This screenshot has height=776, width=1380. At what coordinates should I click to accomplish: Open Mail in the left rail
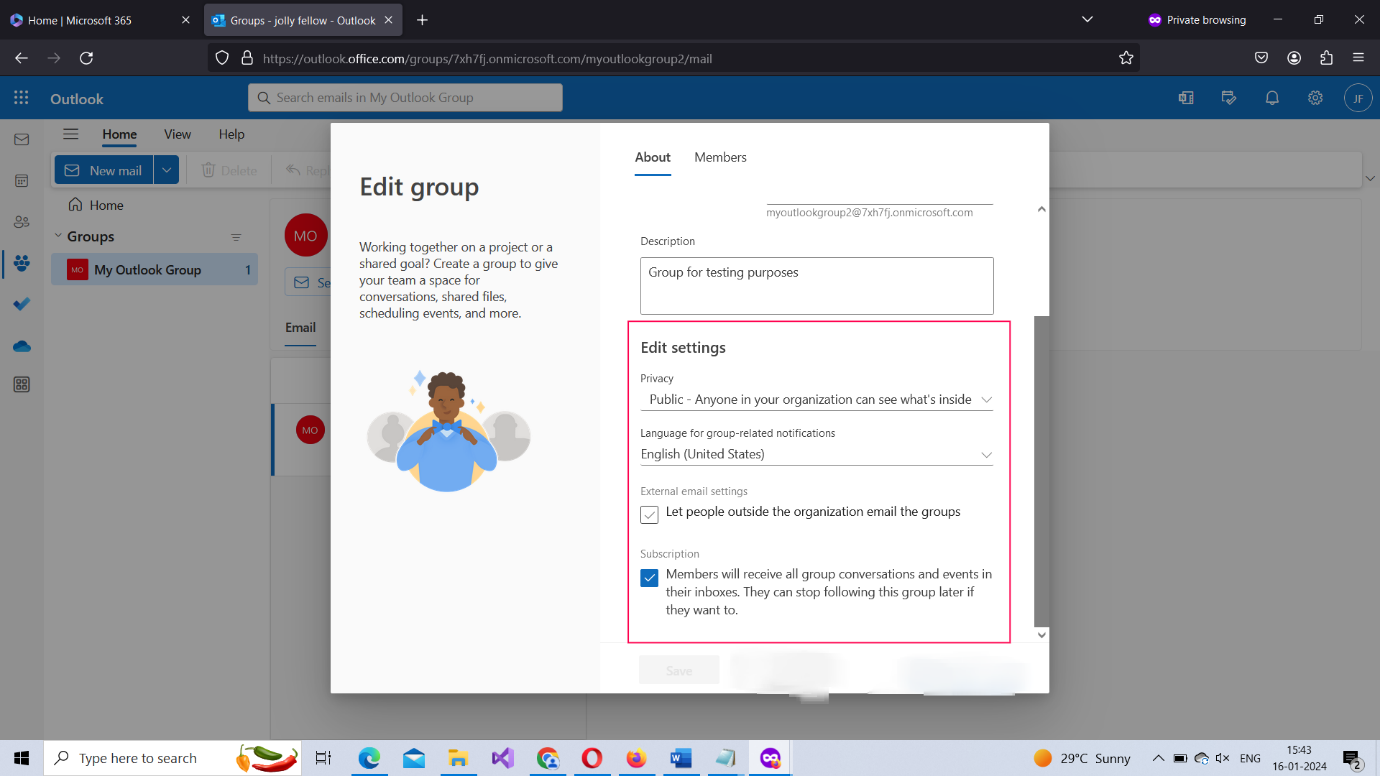pyautogui.click(x=21, y=140)
